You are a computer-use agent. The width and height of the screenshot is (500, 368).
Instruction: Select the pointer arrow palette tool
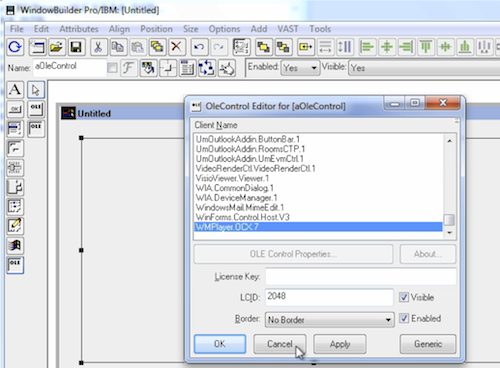[36, 90]
